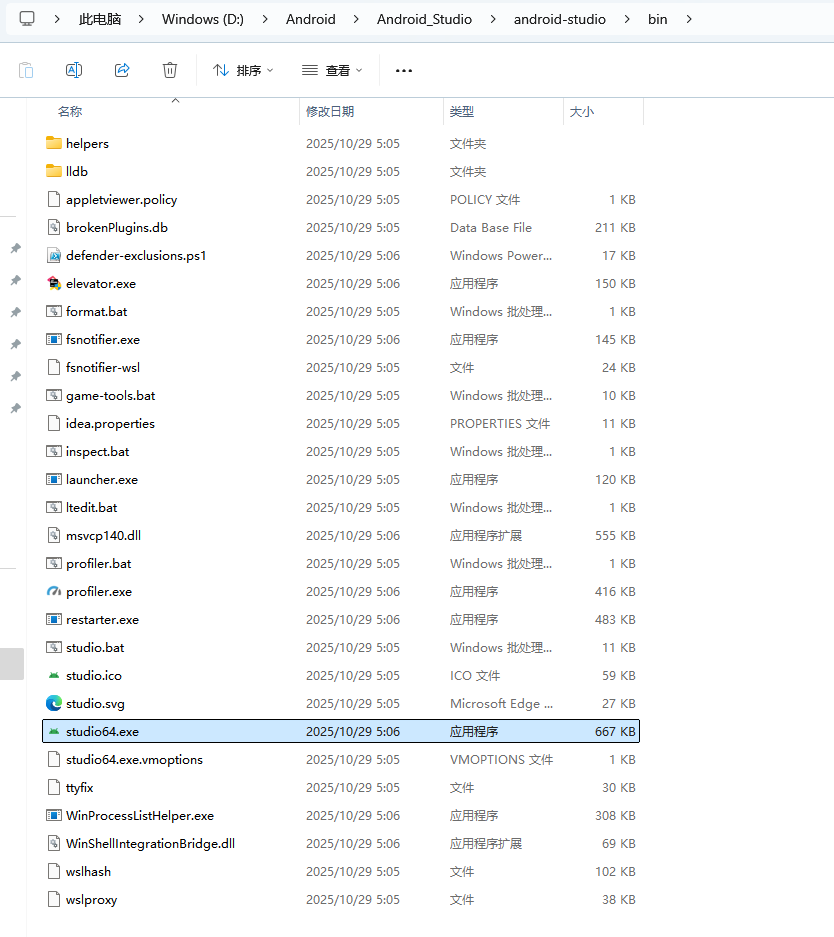Screen dimensions: 834x937
Task: Click the 667 KB size of studio64.exe
Action: tap(615, 731)
